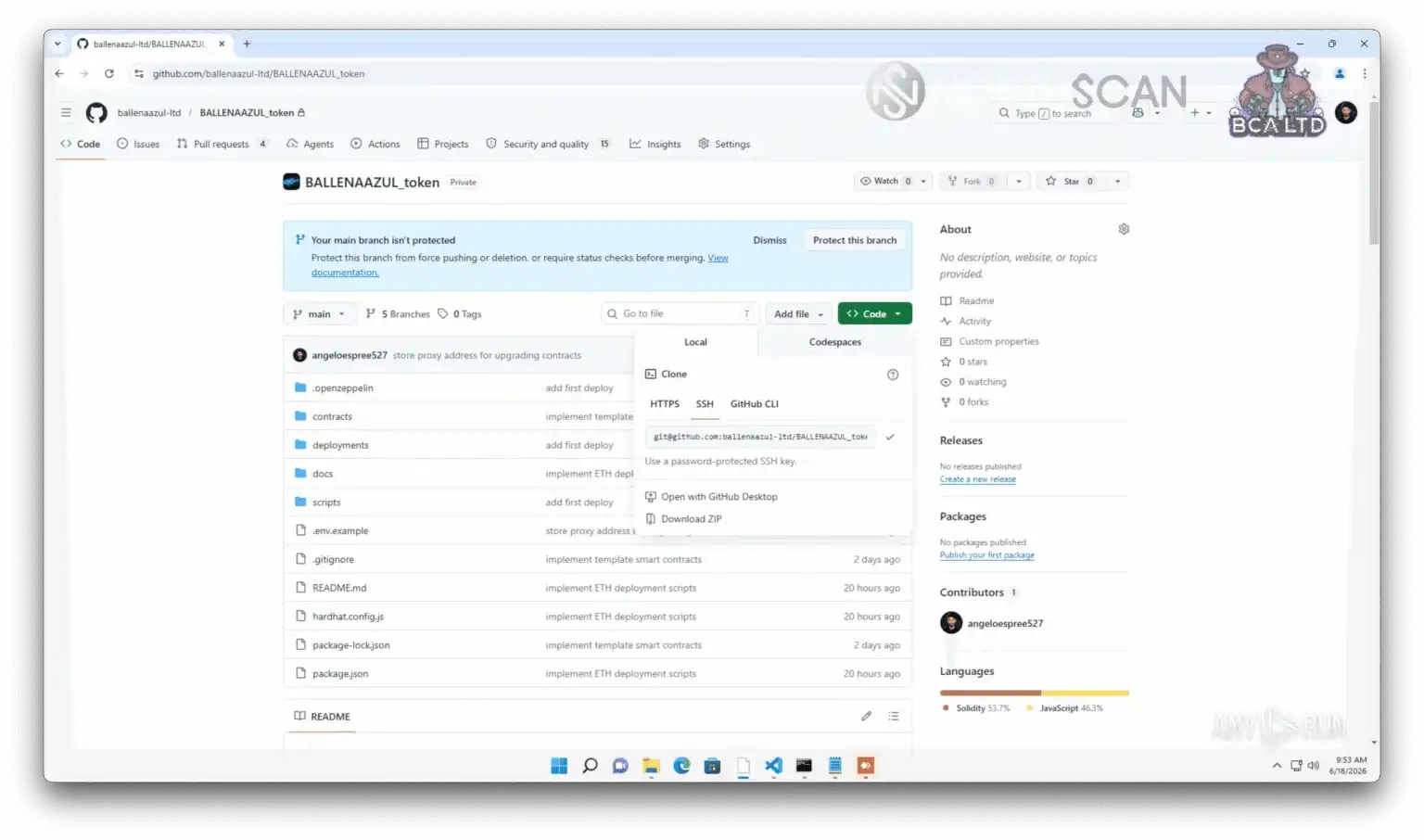Open the Copilot icon in GitHub header

tap(1138, 113)
